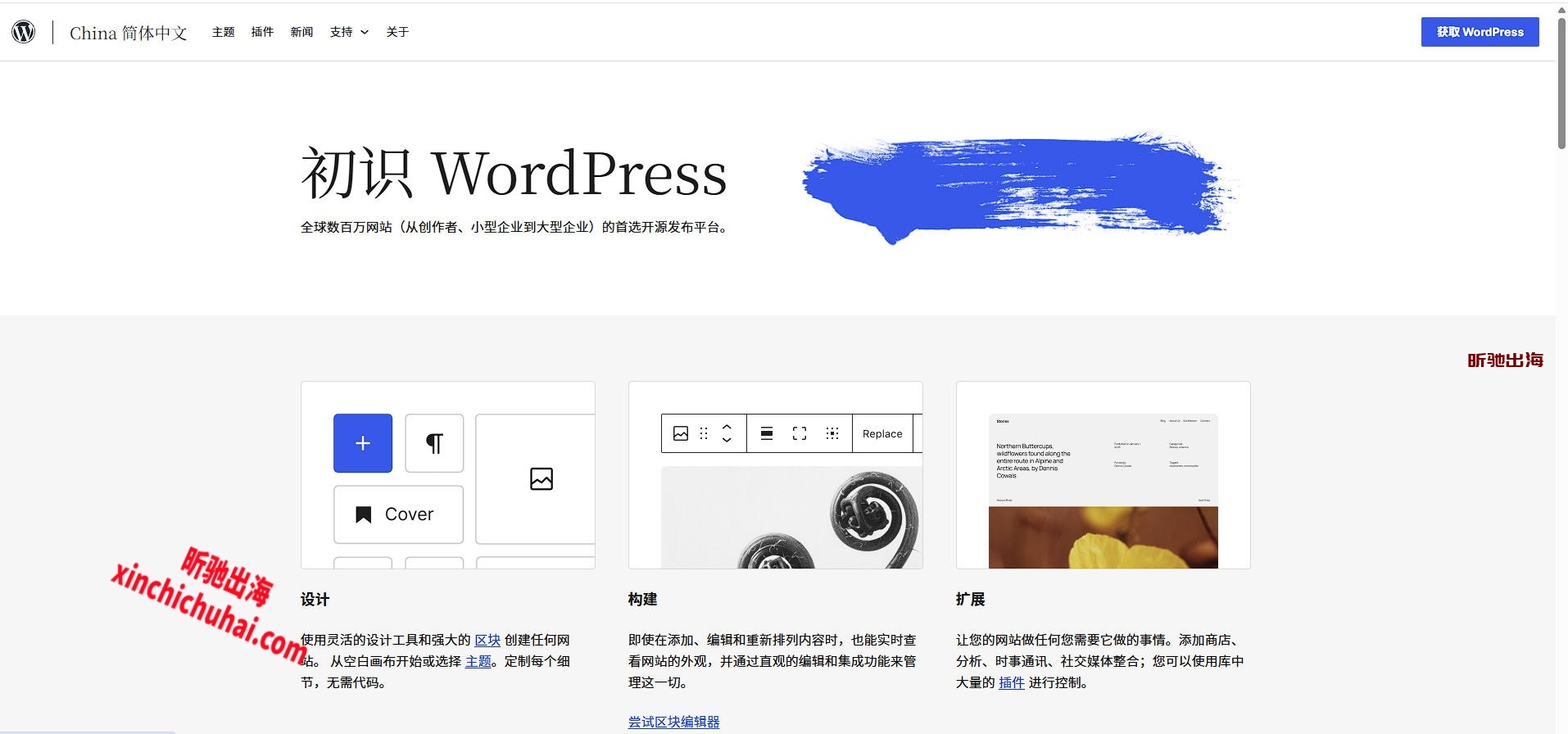1568x734 pixels.
Task: Click the image block icon in toolbar
Action: (681, 433)
